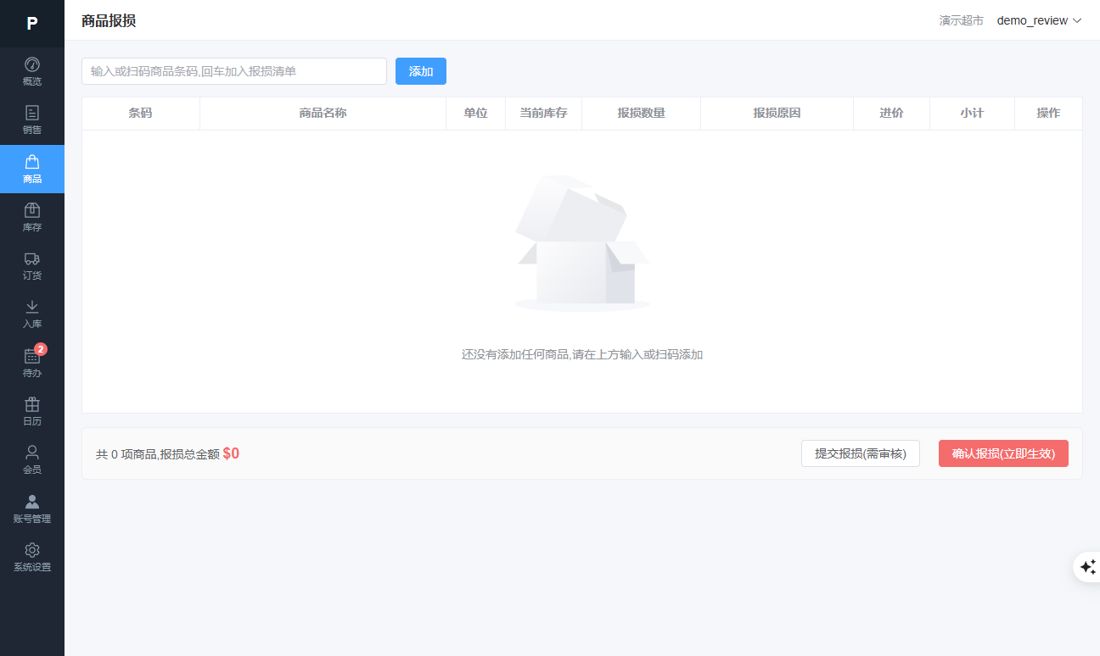This screenshot has height=656, width=1100.
Task: Open 待办 to-do with badge 2
Action: [x=32, y=363]
